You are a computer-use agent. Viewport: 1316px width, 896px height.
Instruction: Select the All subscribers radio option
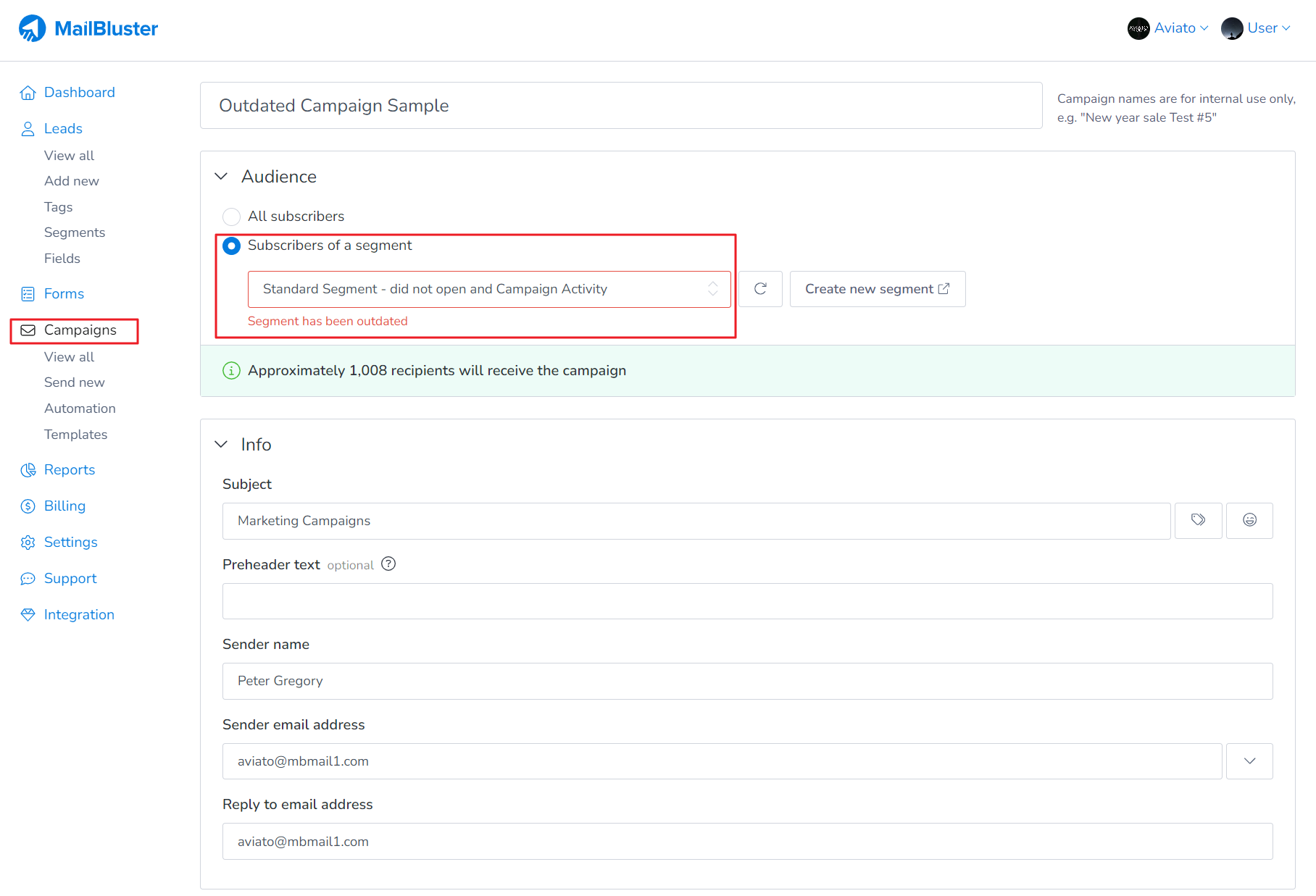tap(231, 217)
